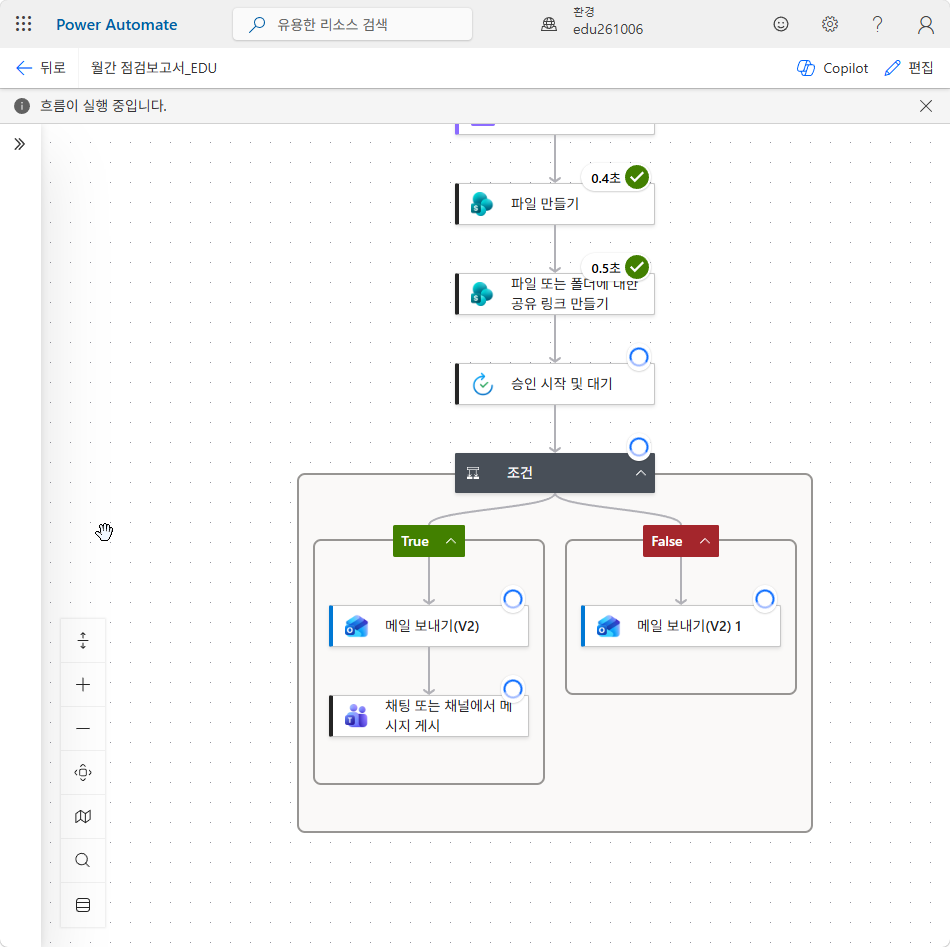Click the environment globe icon
This screenshot has height=947, width=950.
pos(549,24)
